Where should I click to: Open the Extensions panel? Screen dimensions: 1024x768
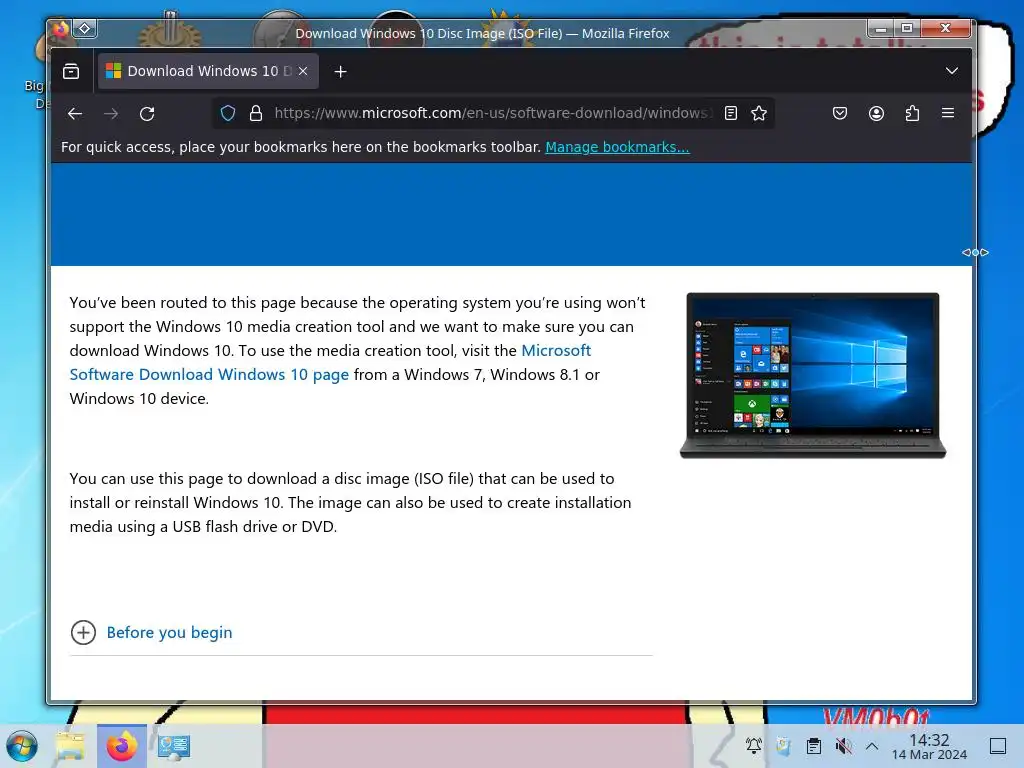[912, 113]
